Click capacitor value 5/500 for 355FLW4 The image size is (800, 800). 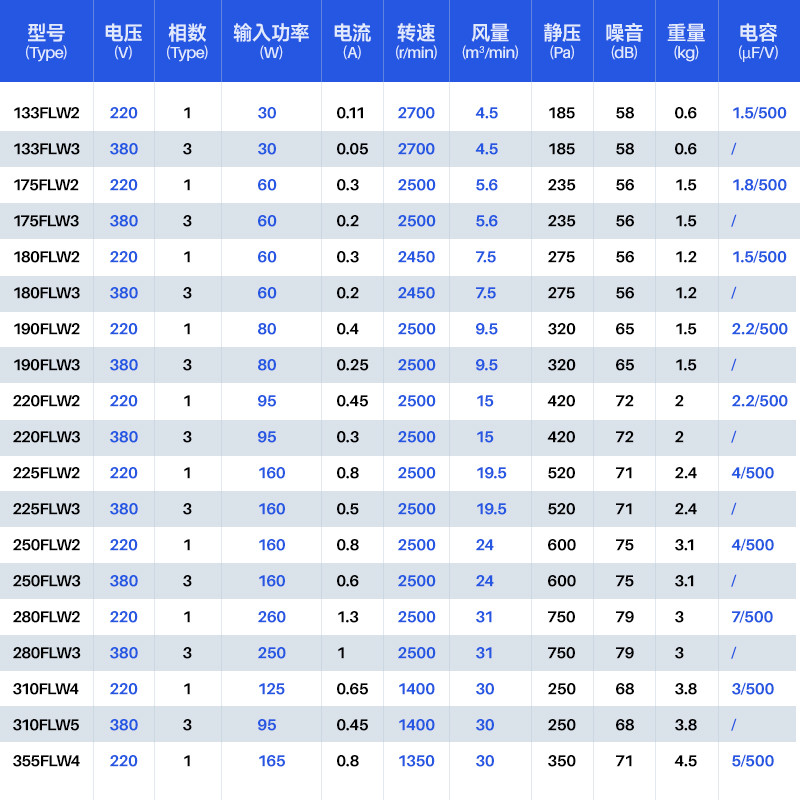click(753, 761)
